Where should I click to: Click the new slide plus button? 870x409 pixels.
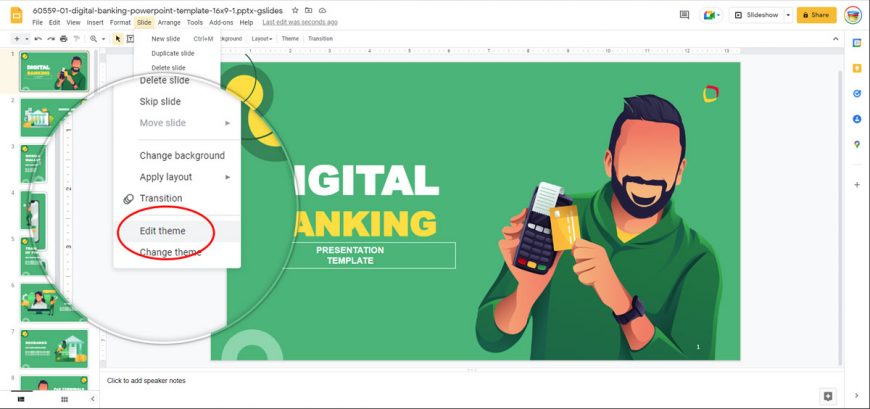tap(17, 39)
